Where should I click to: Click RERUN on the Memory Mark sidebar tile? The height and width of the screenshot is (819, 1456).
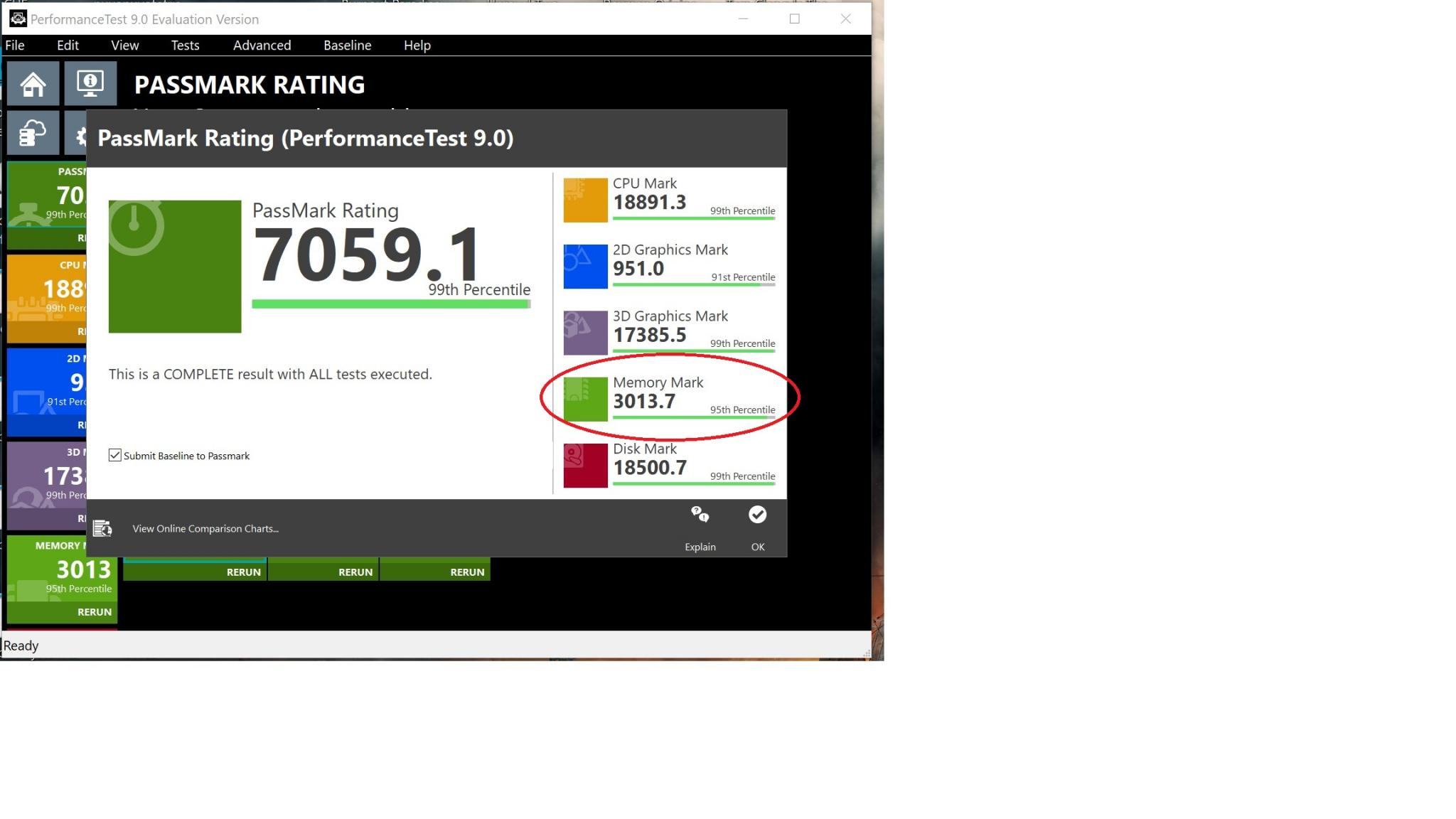point(95,612)
